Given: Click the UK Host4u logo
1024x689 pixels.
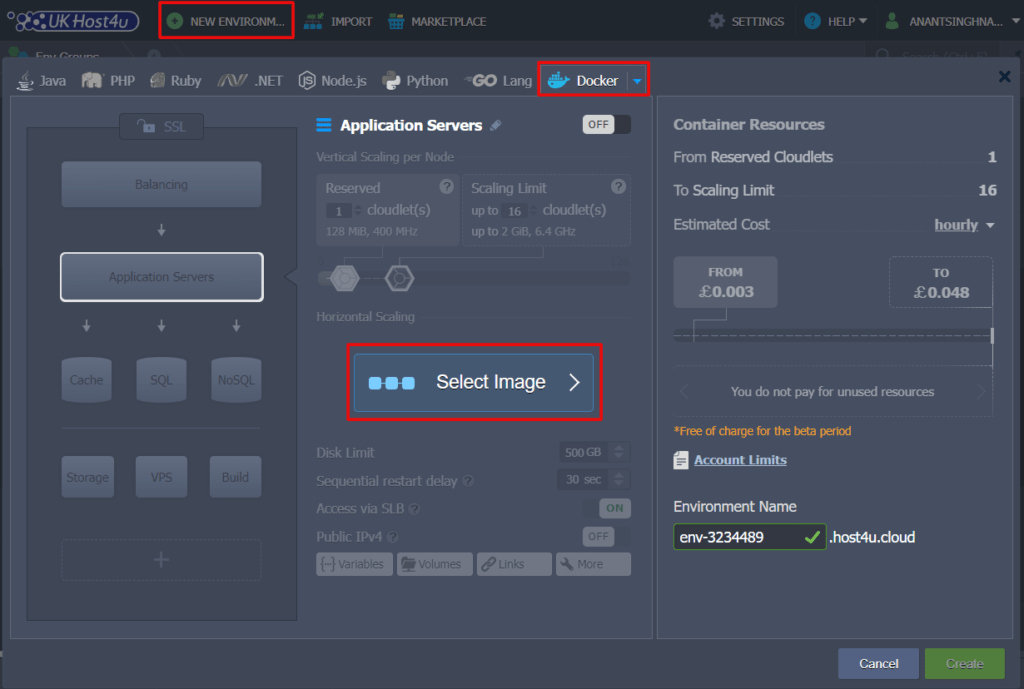Looking at the screenshot, I should coord(73,21).
